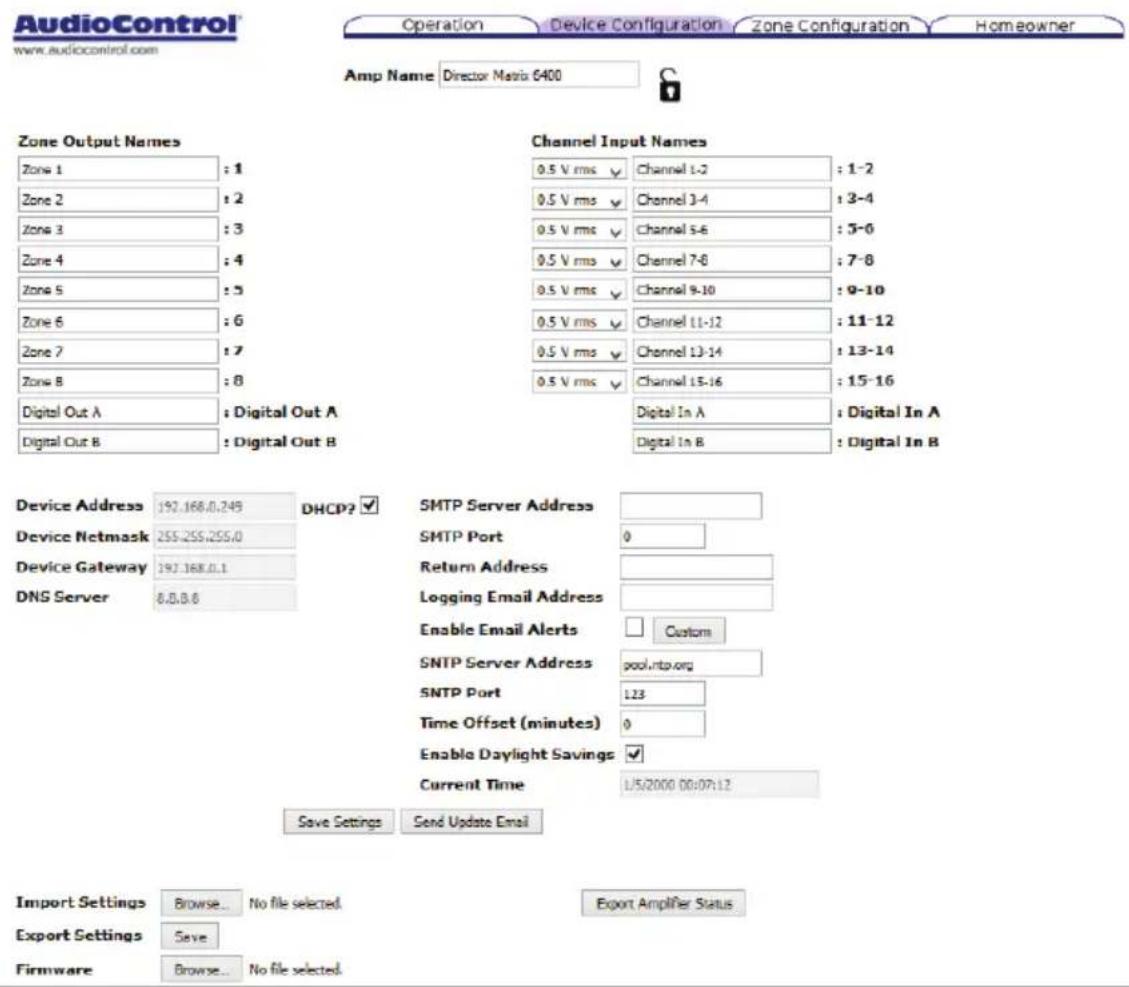
Task: Switch to the Operation tab
Action: pos(442,25)
